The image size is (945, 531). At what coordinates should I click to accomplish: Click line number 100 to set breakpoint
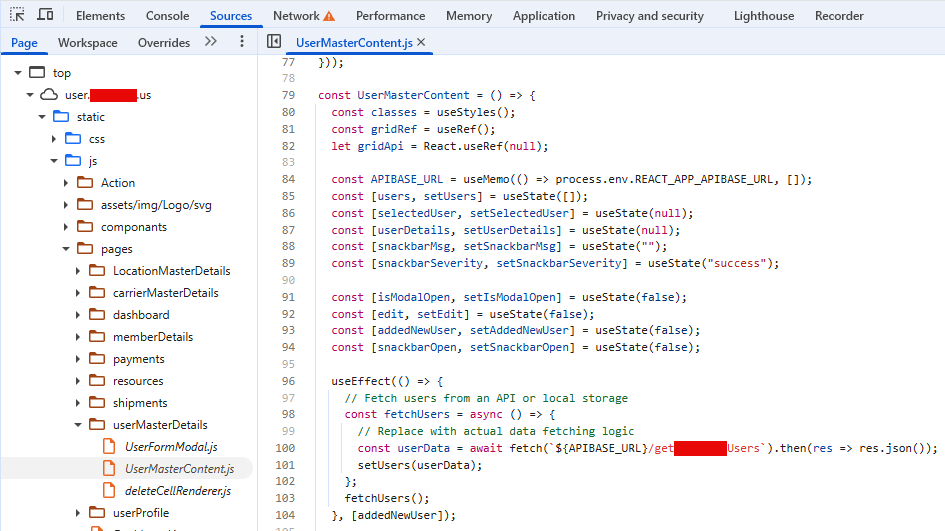coord(285,448)
